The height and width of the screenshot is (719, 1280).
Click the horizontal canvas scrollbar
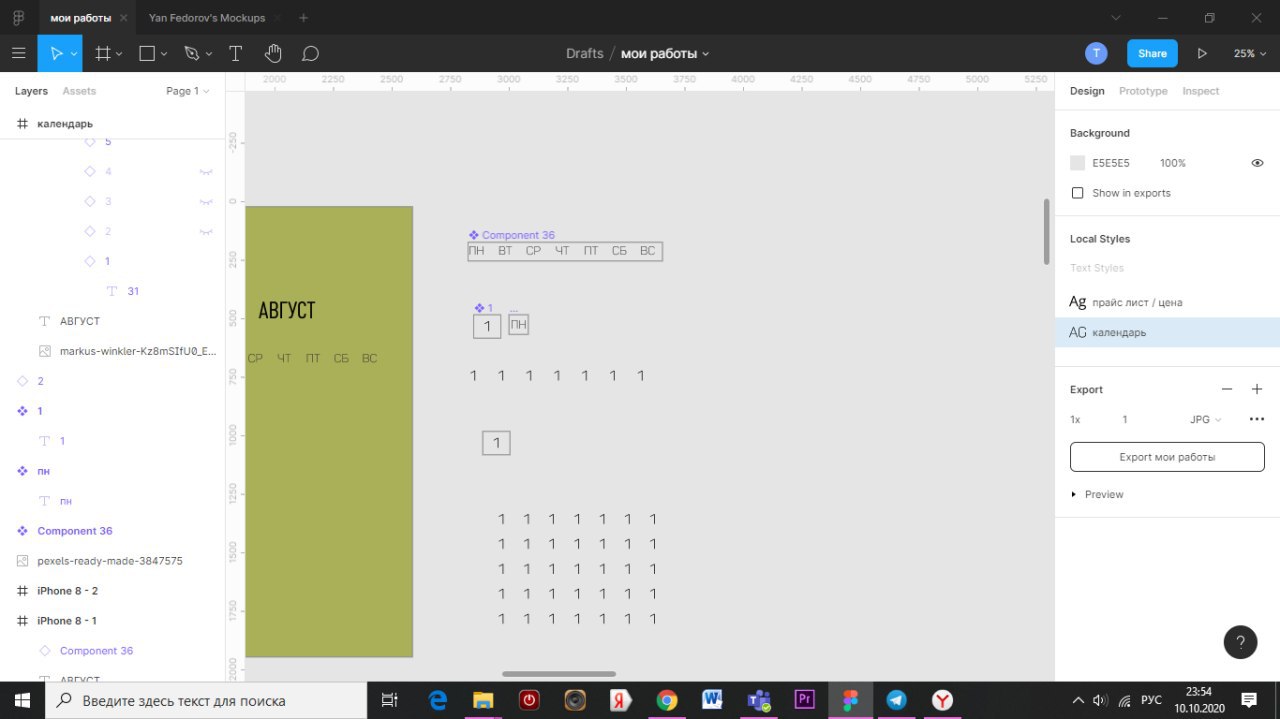559,674
